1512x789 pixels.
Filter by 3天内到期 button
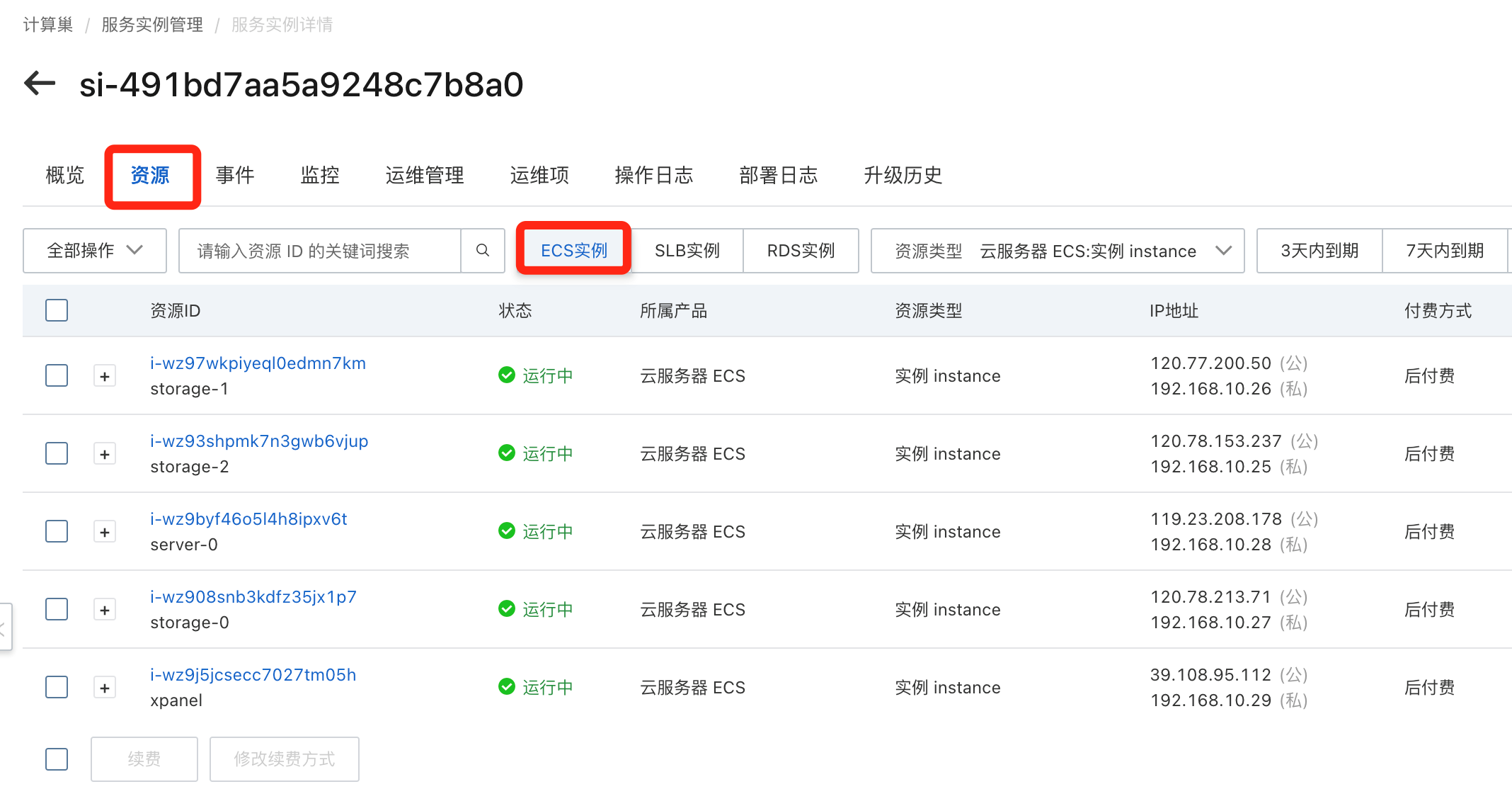click(1319, 251)
